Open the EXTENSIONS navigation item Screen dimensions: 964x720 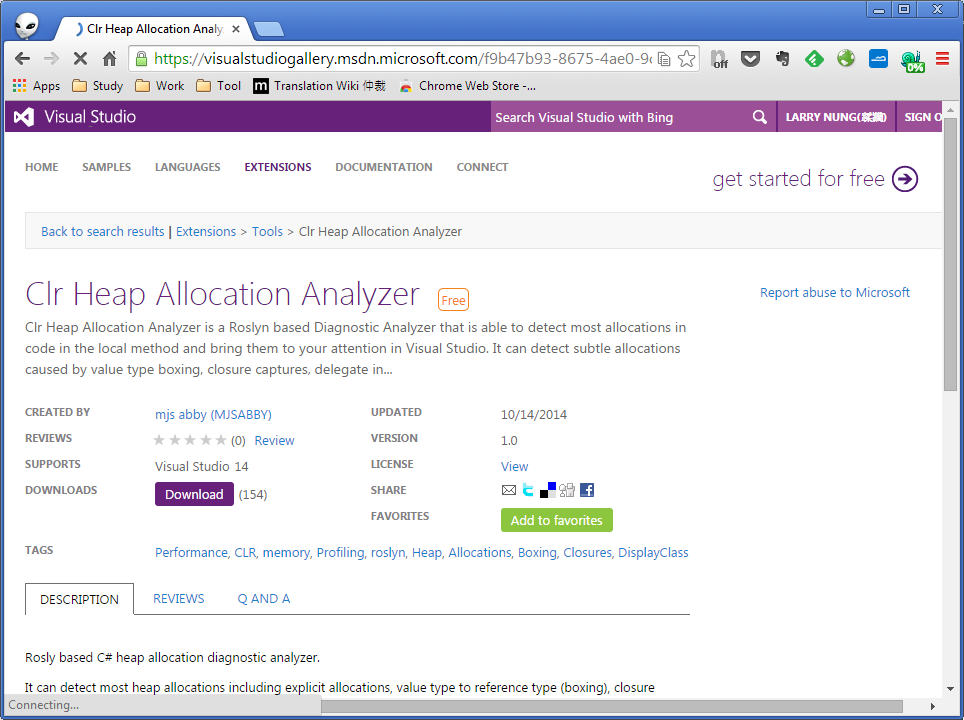278,167
